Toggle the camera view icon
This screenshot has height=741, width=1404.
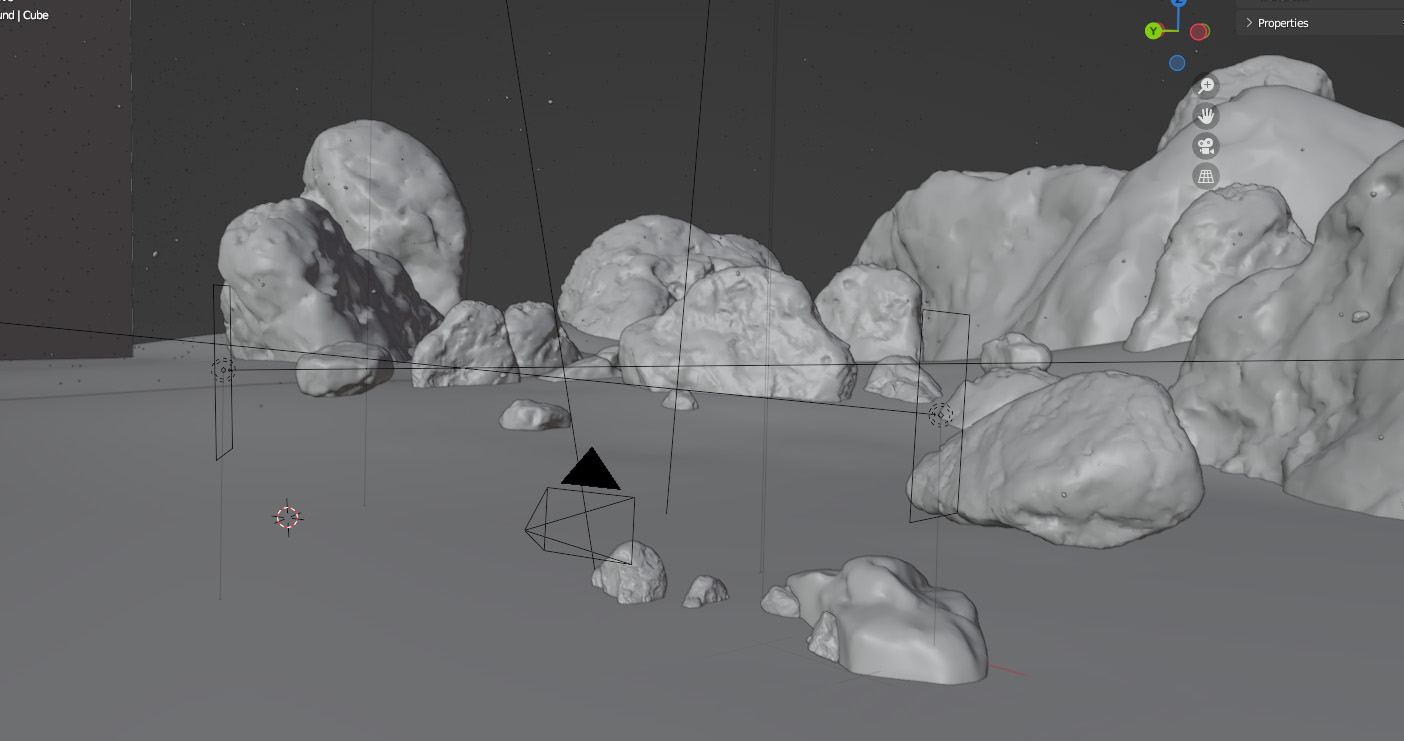click(1206, 146)
